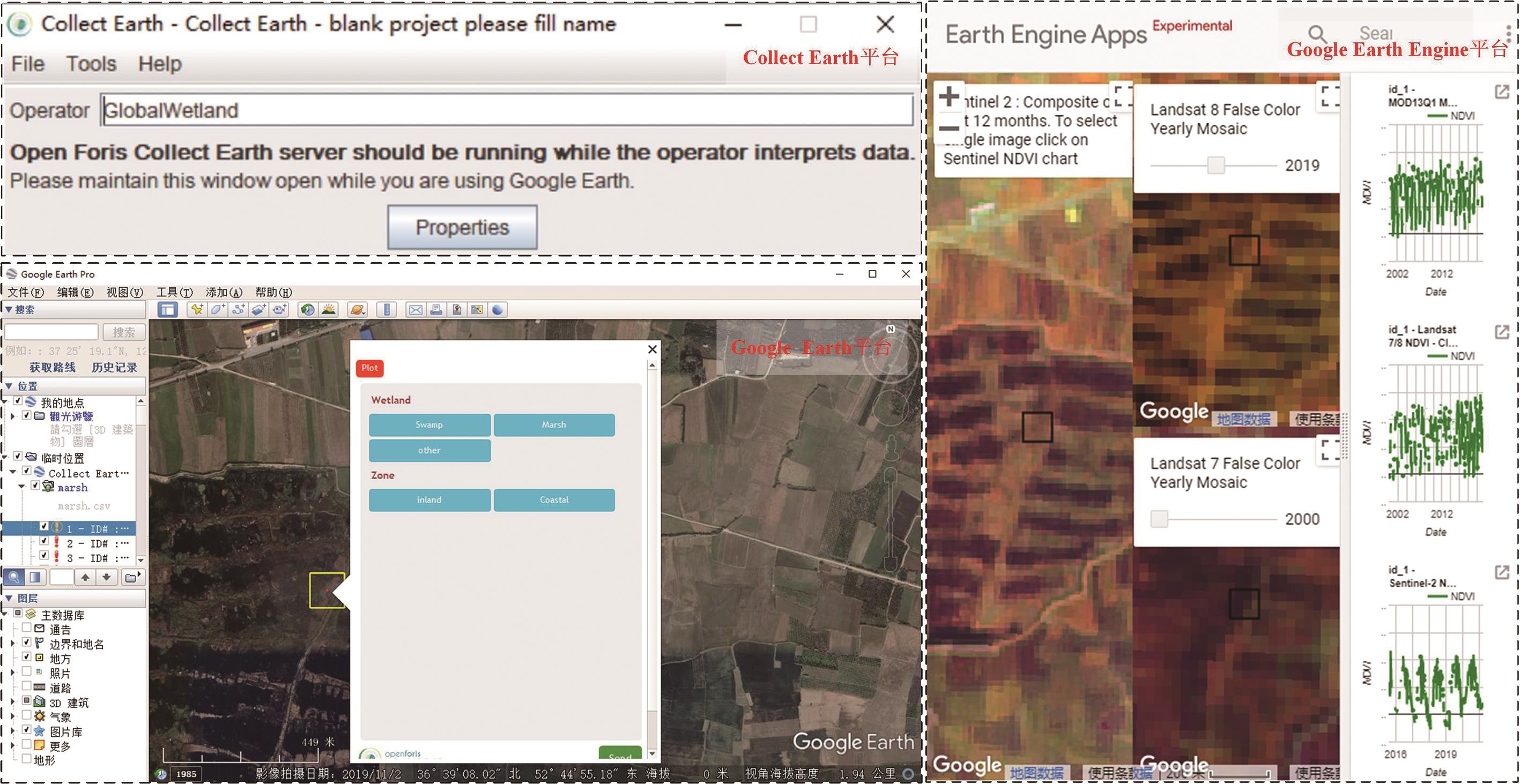Uncheck the checkbox for plot 2 - ID#
Screen dimensions: 1520x784
pyautogui.click(x=45, y=541)
